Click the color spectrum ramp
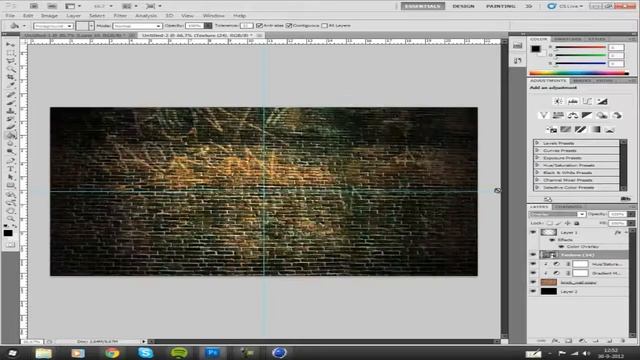The height and width of the screenshot is (360, 640). coord(579,73)
